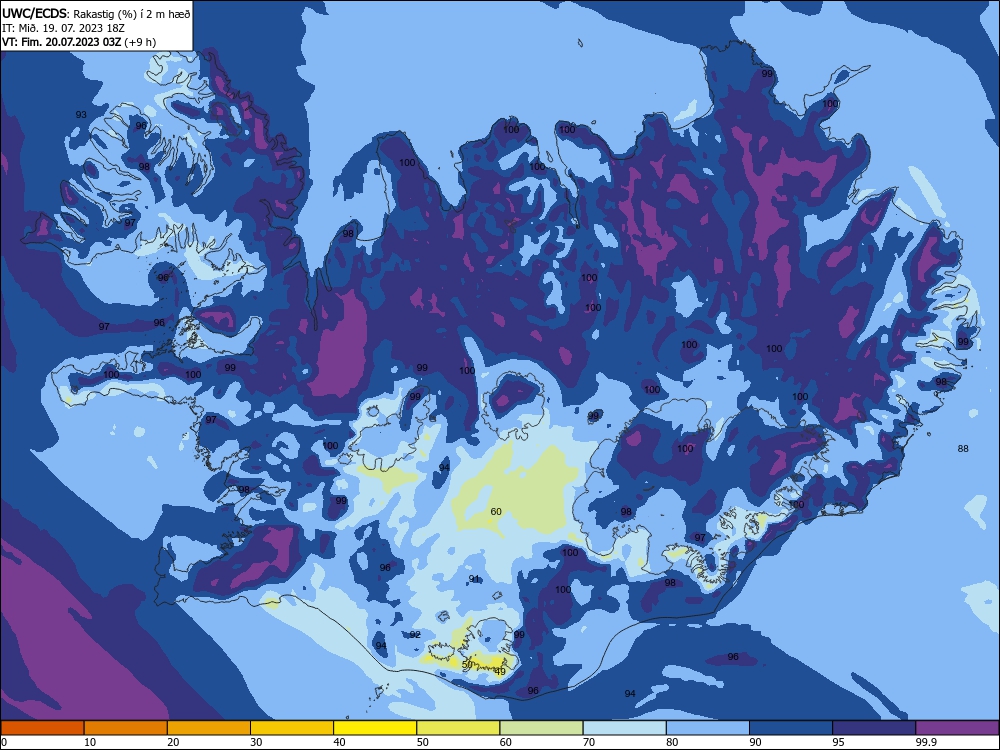This screenshot has height=750, width=1000.
Task: Click the legend scale label '30'
Action: click(x=256, y=742)
